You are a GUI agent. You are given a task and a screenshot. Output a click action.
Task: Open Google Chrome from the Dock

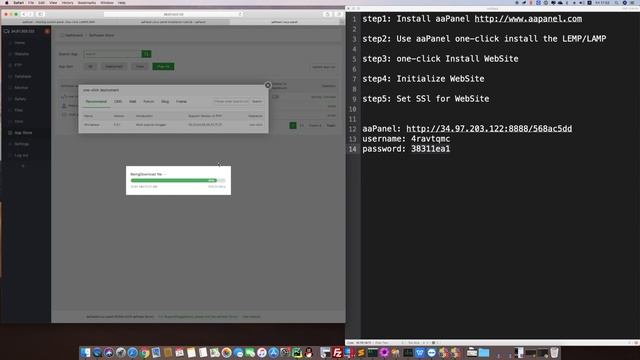coord(144,353)
